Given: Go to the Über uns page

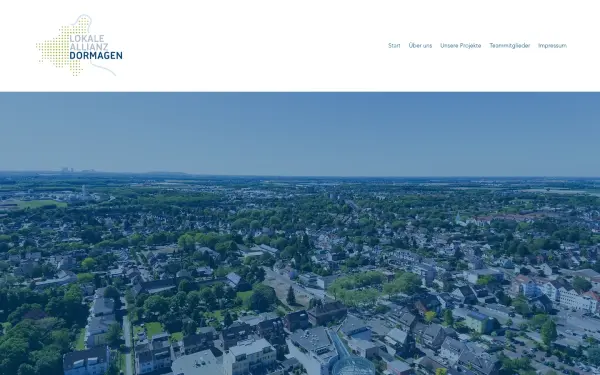Looking at the screenshot, I should coord(420,46).
